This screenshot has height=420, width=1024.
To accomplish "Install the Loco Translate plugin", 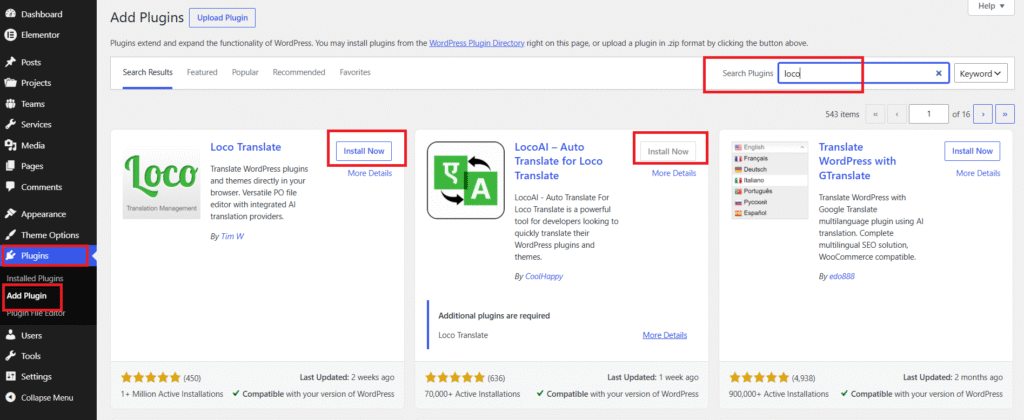I will tap(364, 151).
